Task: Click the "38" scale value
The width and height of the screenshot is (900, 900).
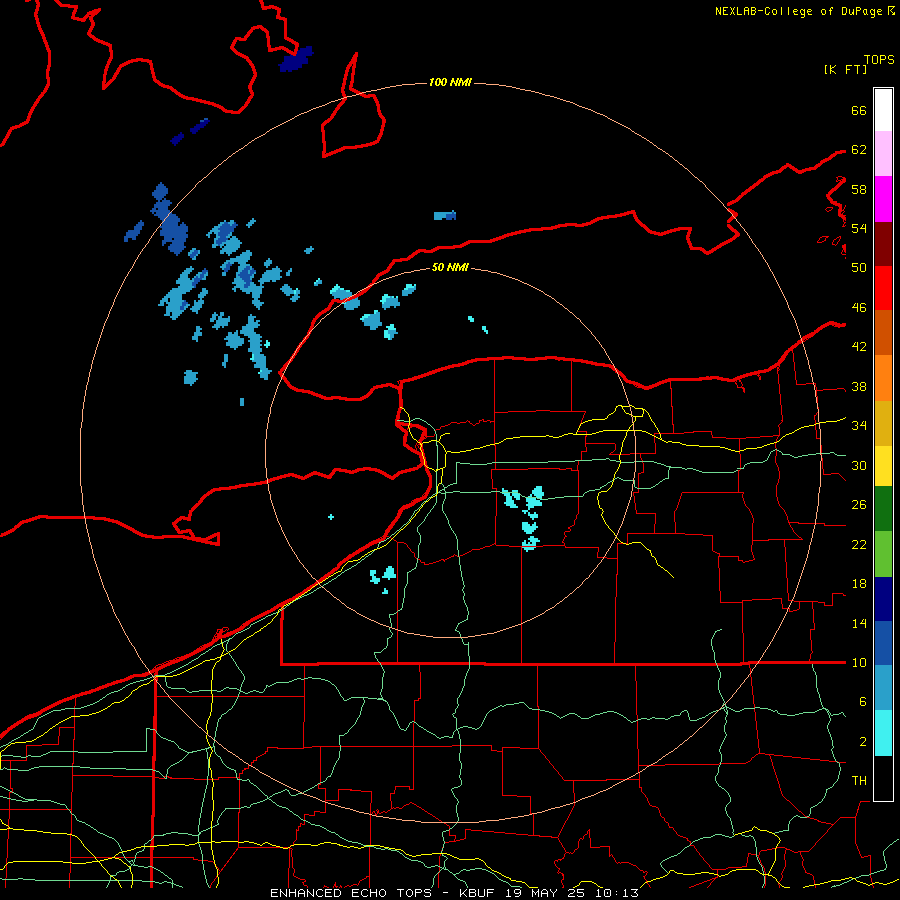Action: click(x=859, y=386)
